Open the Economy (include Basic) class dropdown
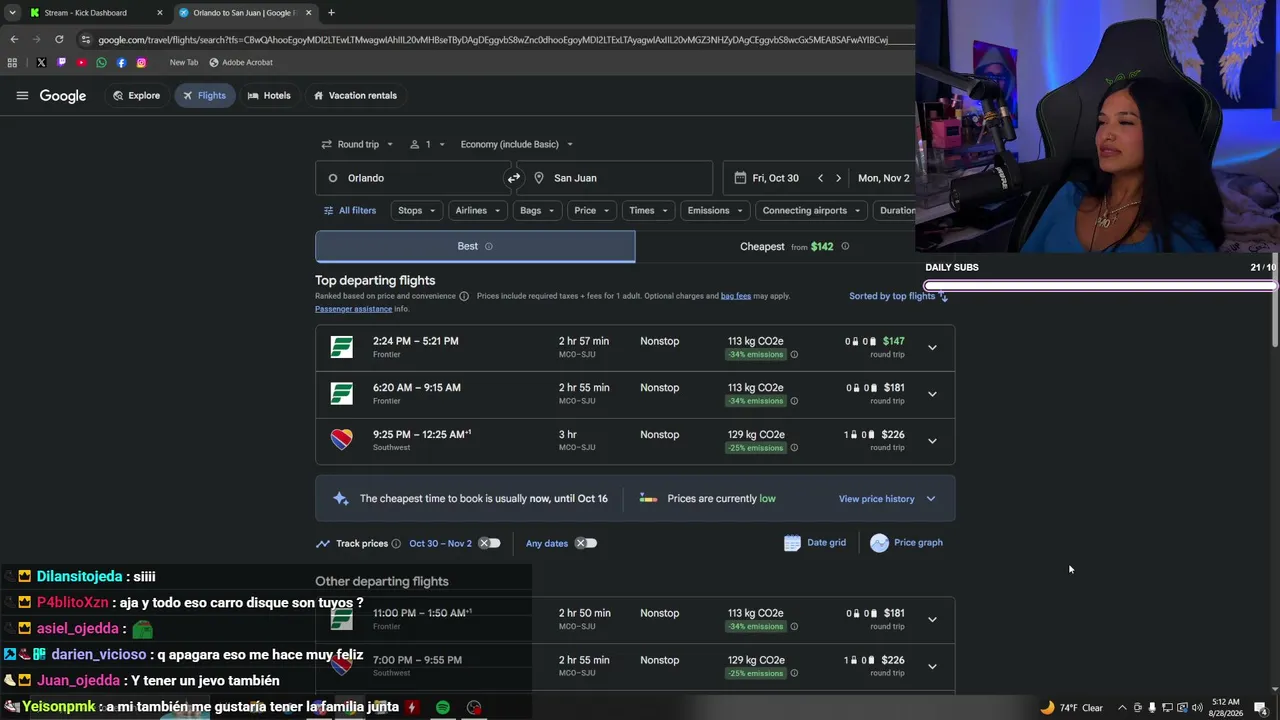The width and height of the screenshot is (1280, 720). (517, 144)
